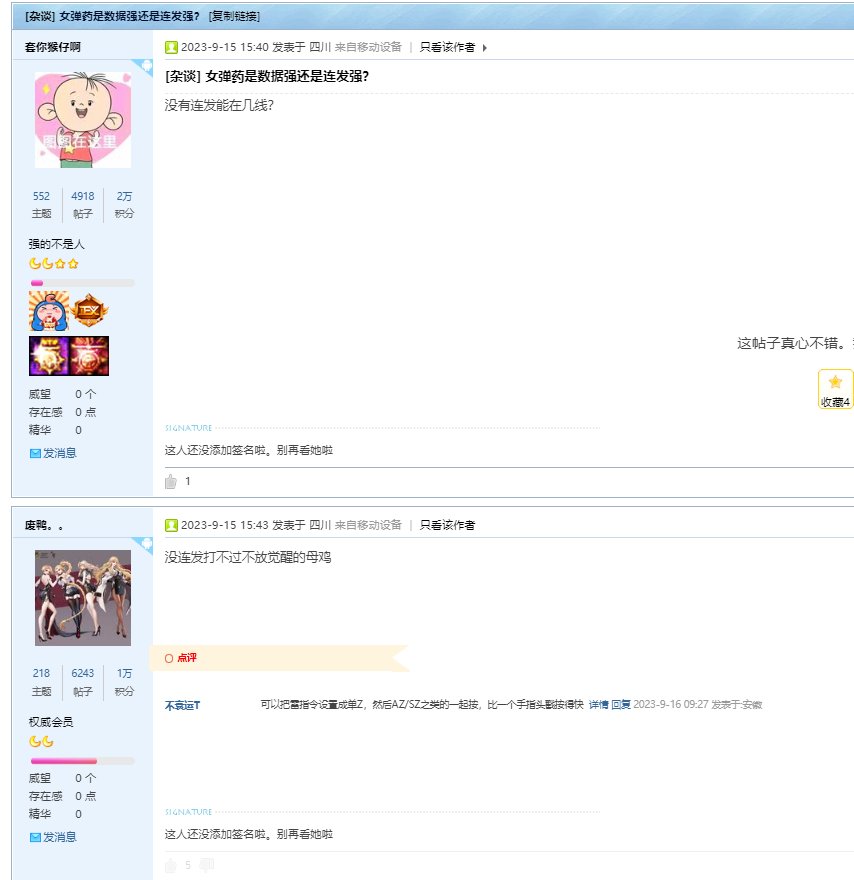Click the gold star icon above 收藏4
The height and width of the screenshot is (880, 854).
point(835,382)
